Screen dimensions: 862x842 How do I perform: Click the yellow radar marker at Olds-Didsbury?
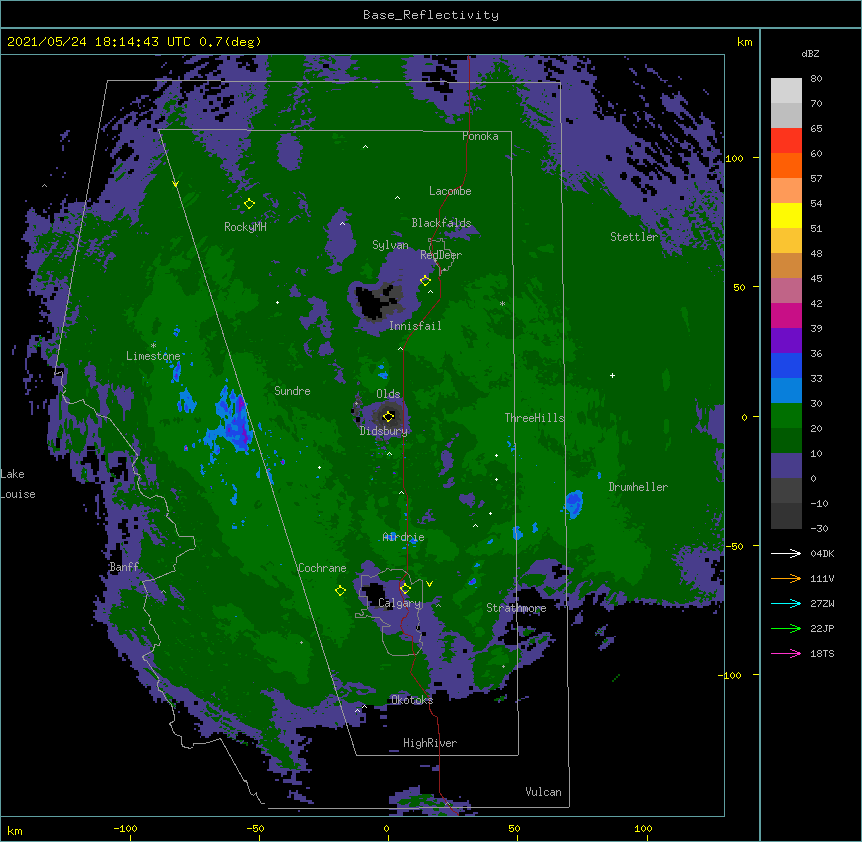point(389,416)
